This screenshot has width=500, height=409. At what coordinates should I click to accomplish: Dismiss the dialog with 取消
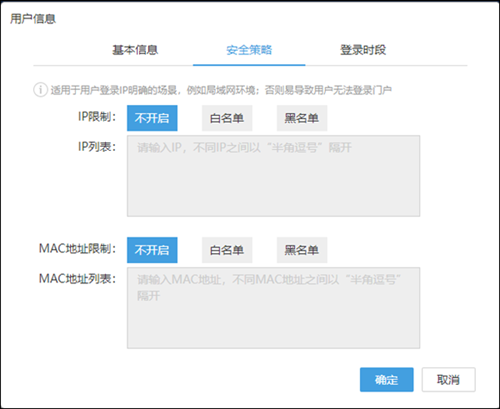[x=449, y=380]
